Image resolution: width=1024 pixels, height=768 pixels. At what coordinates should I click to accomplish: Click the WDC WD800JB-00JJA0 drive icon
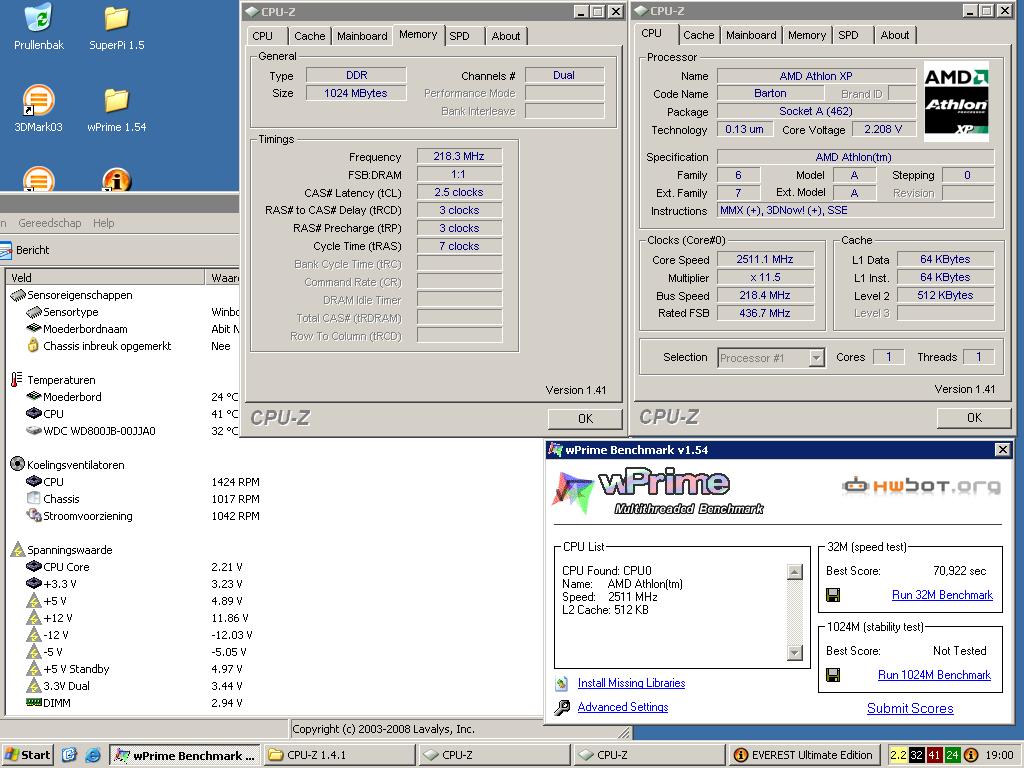34,430
